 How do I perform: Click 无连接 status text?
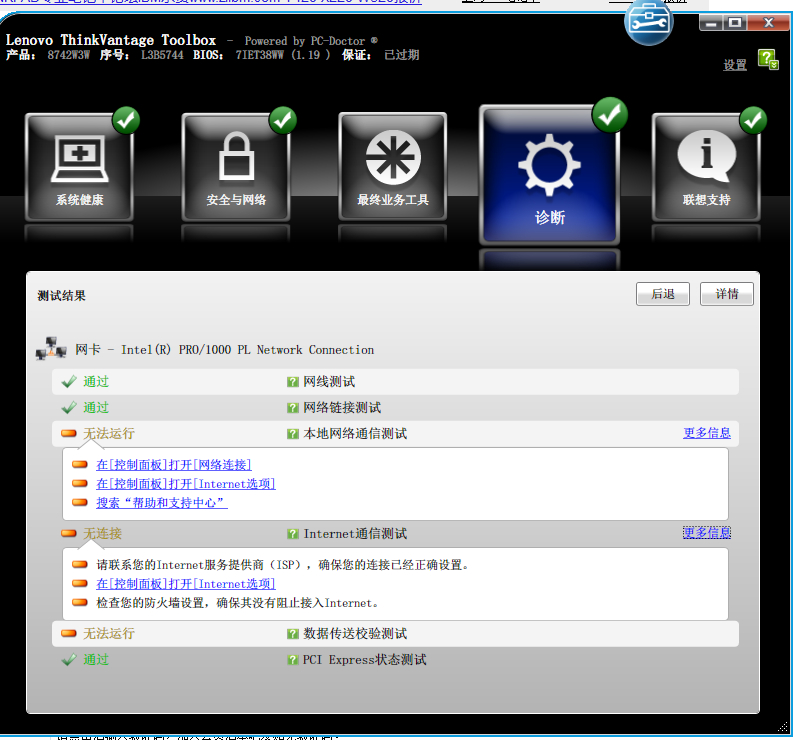tap(103, 533)
